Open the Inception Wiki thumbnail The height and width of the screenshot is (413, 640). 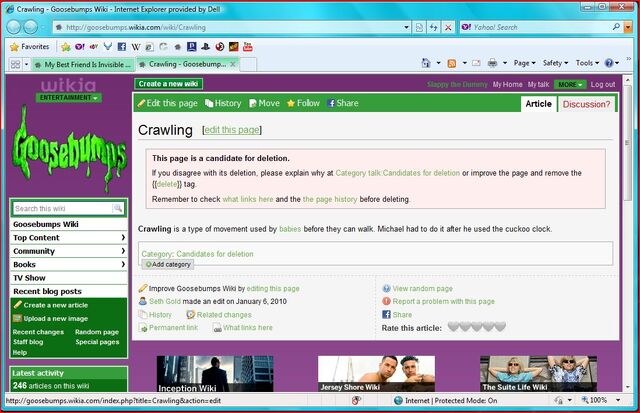[215, 374]
